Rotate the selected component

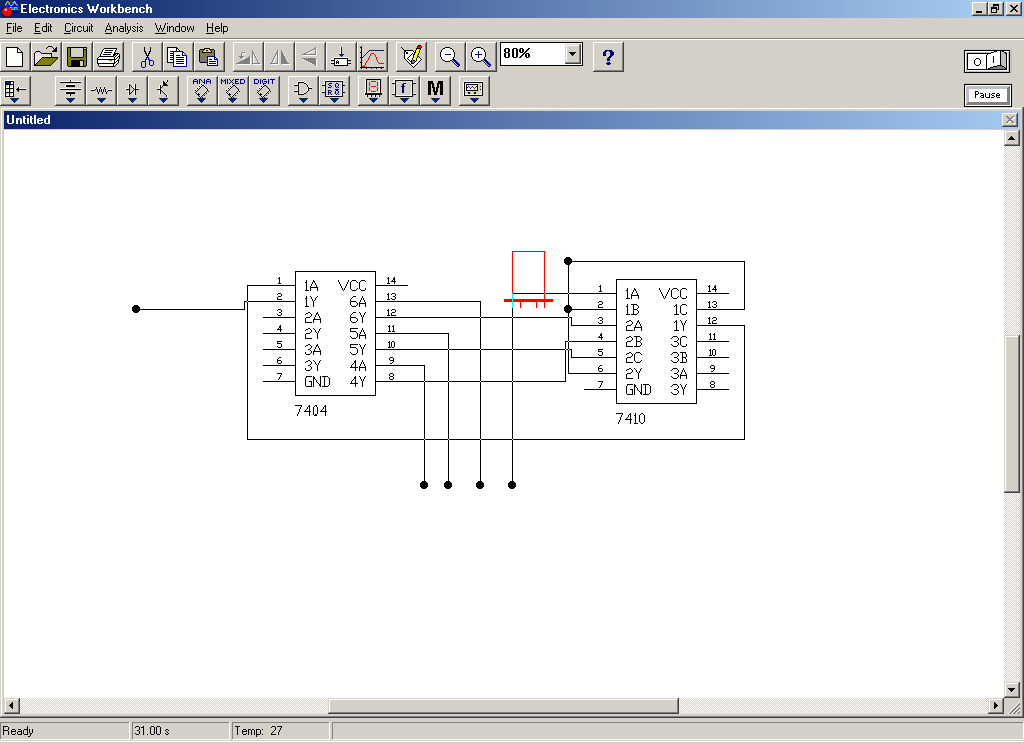(248, 57)
